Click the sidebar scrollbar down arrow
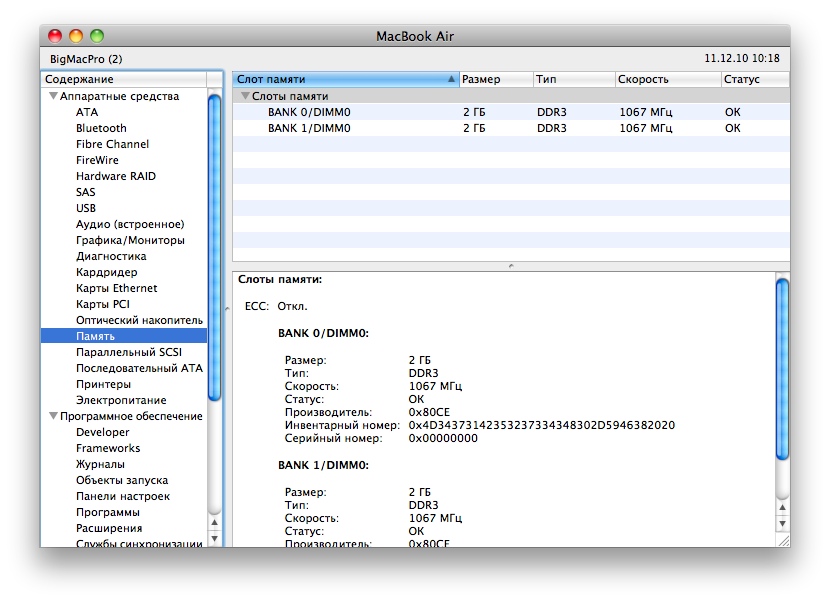The image size is (830, 602). pos(215,539)
